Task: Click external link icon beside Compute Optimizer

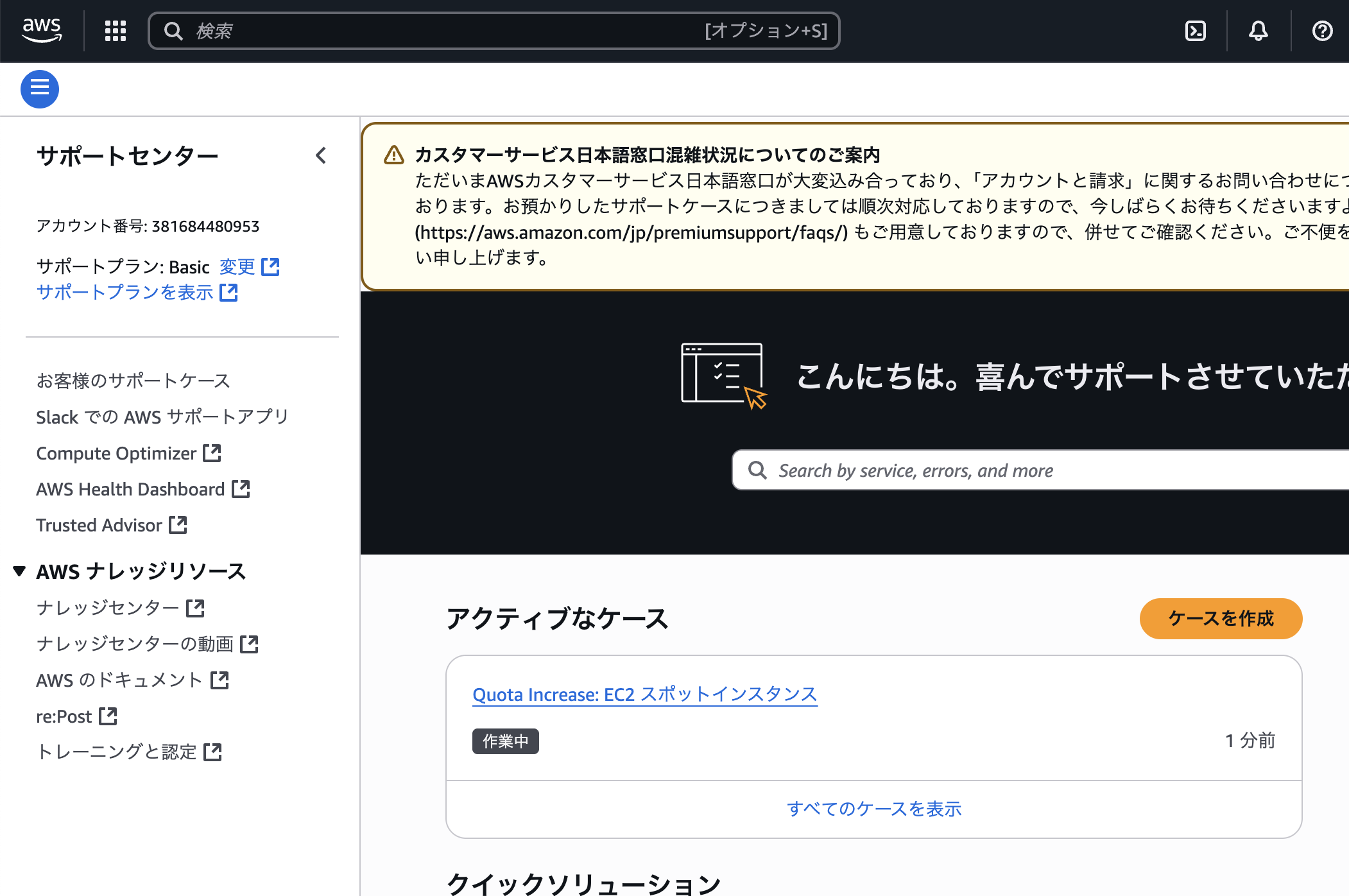Action: (x=212, y=453)
